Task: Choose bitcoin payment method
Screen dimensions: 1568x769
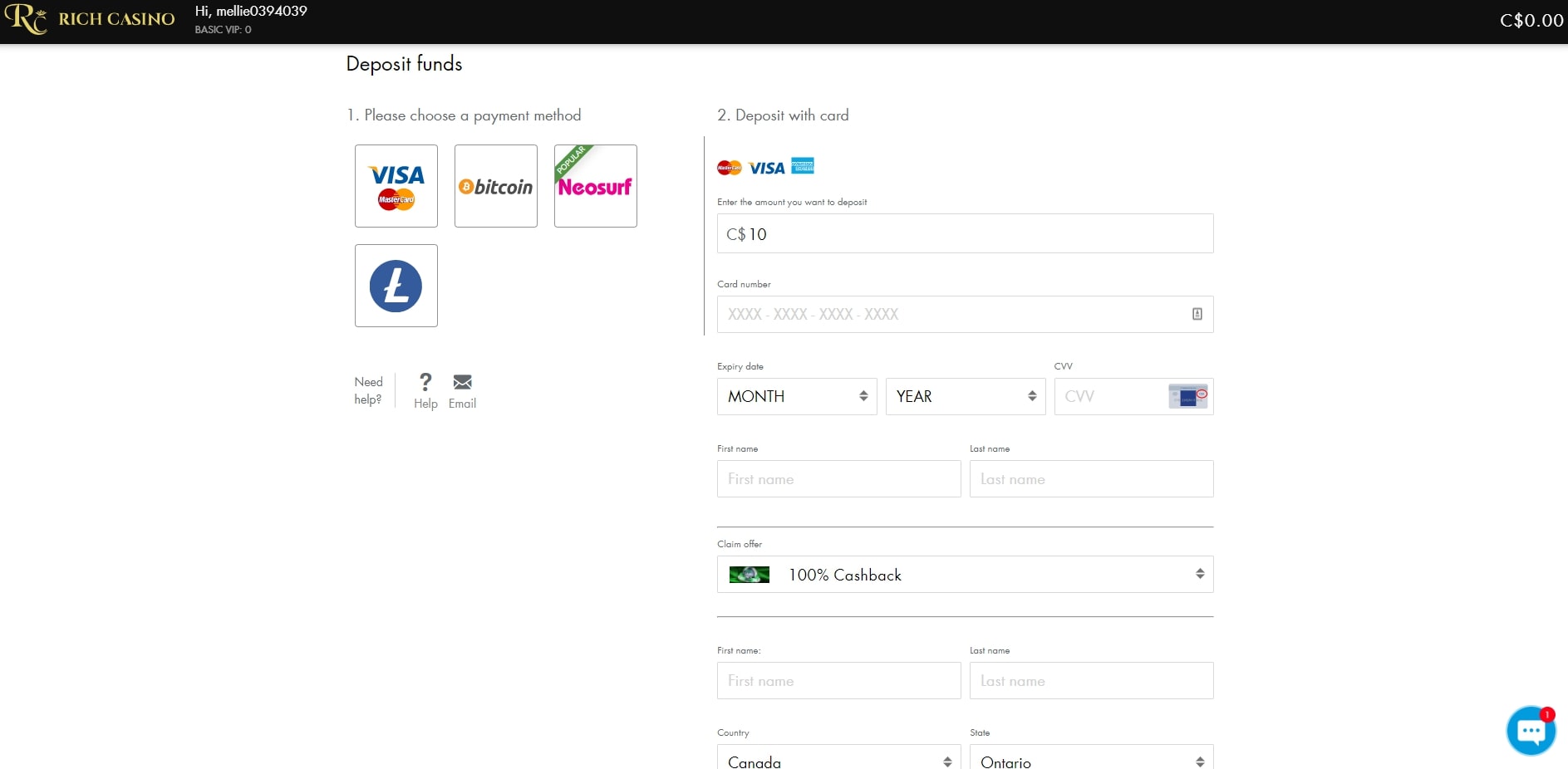Action: pos(496,186)
